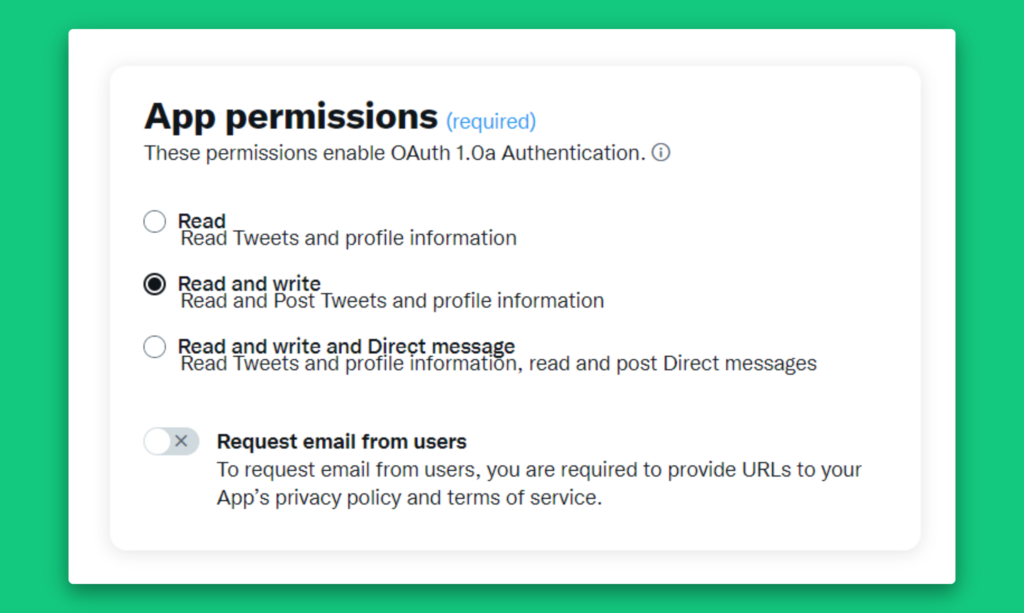
Task: Click "Read and Post Tweets and profile information" text
Action: 392,301
